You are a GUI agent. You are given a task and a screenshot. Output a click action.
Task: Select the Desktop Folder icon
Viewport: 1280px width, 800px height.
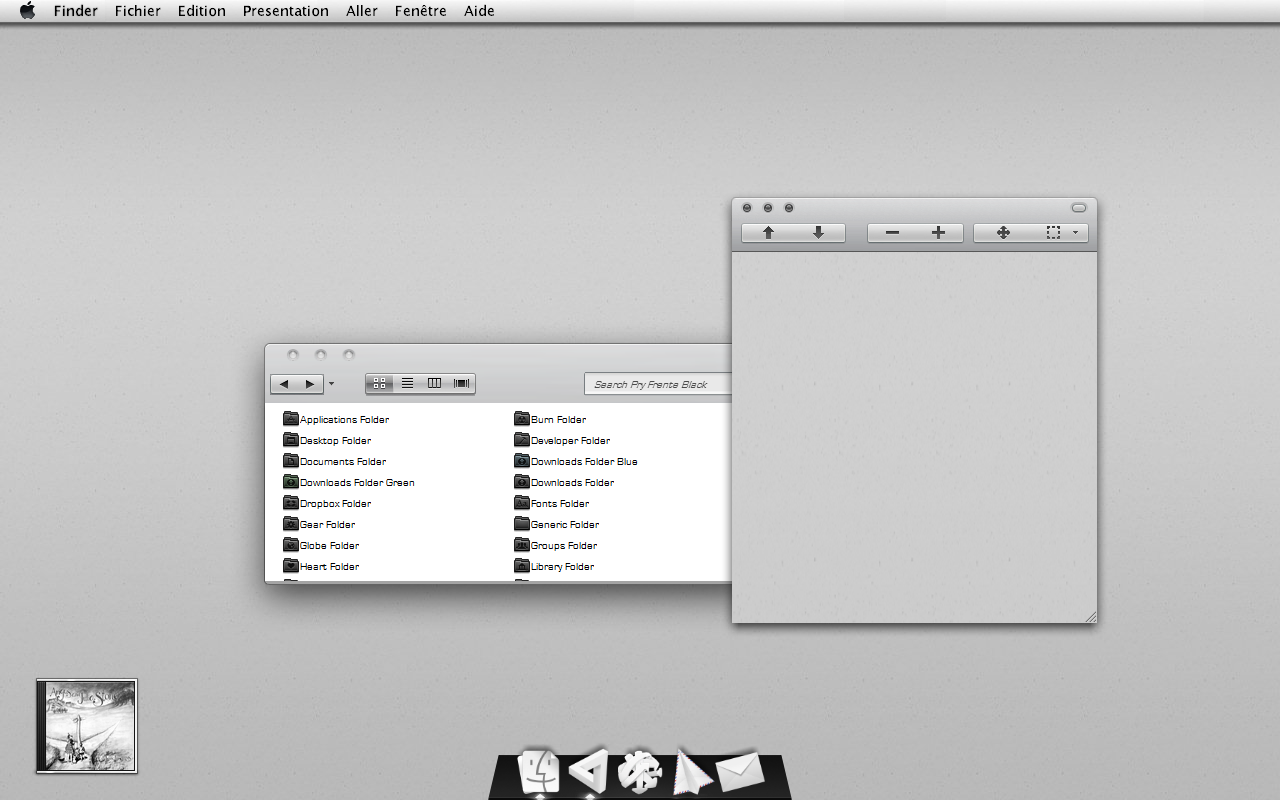pyautogui.click(x=291, y=440)
